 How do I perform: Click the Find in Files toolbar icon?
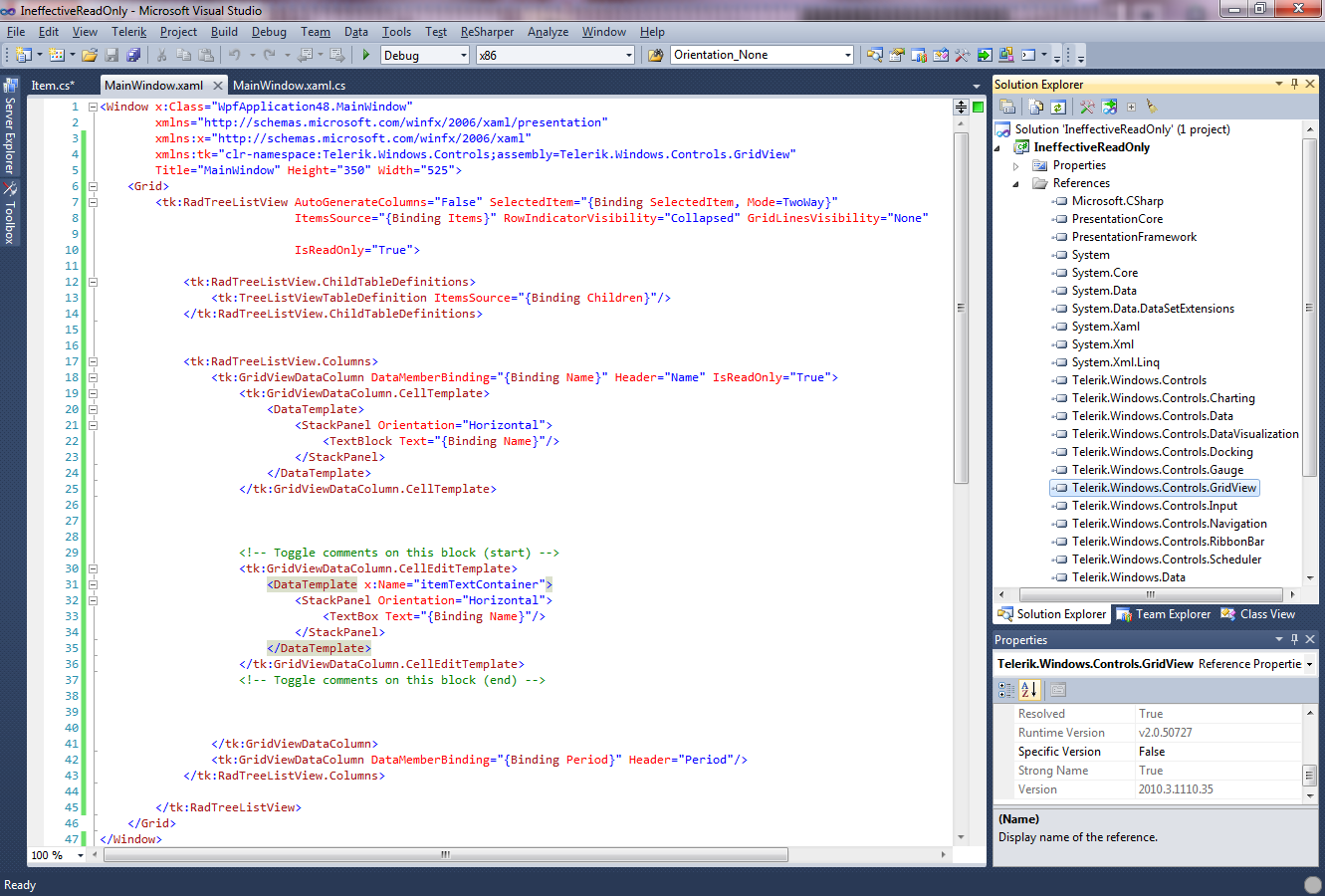pyautogui.click(x=655, y=55)
